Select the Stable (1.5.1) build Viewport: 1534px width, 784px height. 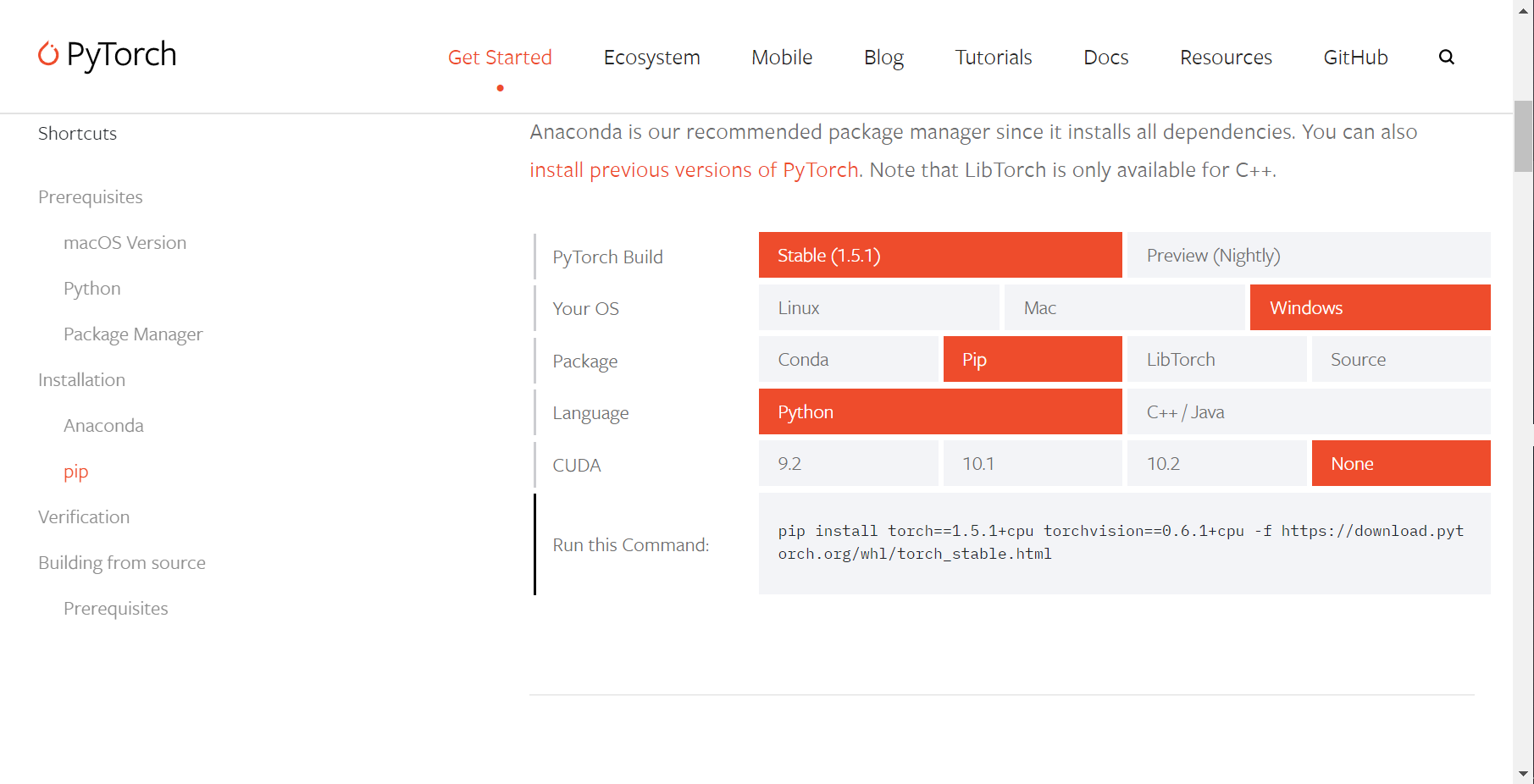(940, 255)
